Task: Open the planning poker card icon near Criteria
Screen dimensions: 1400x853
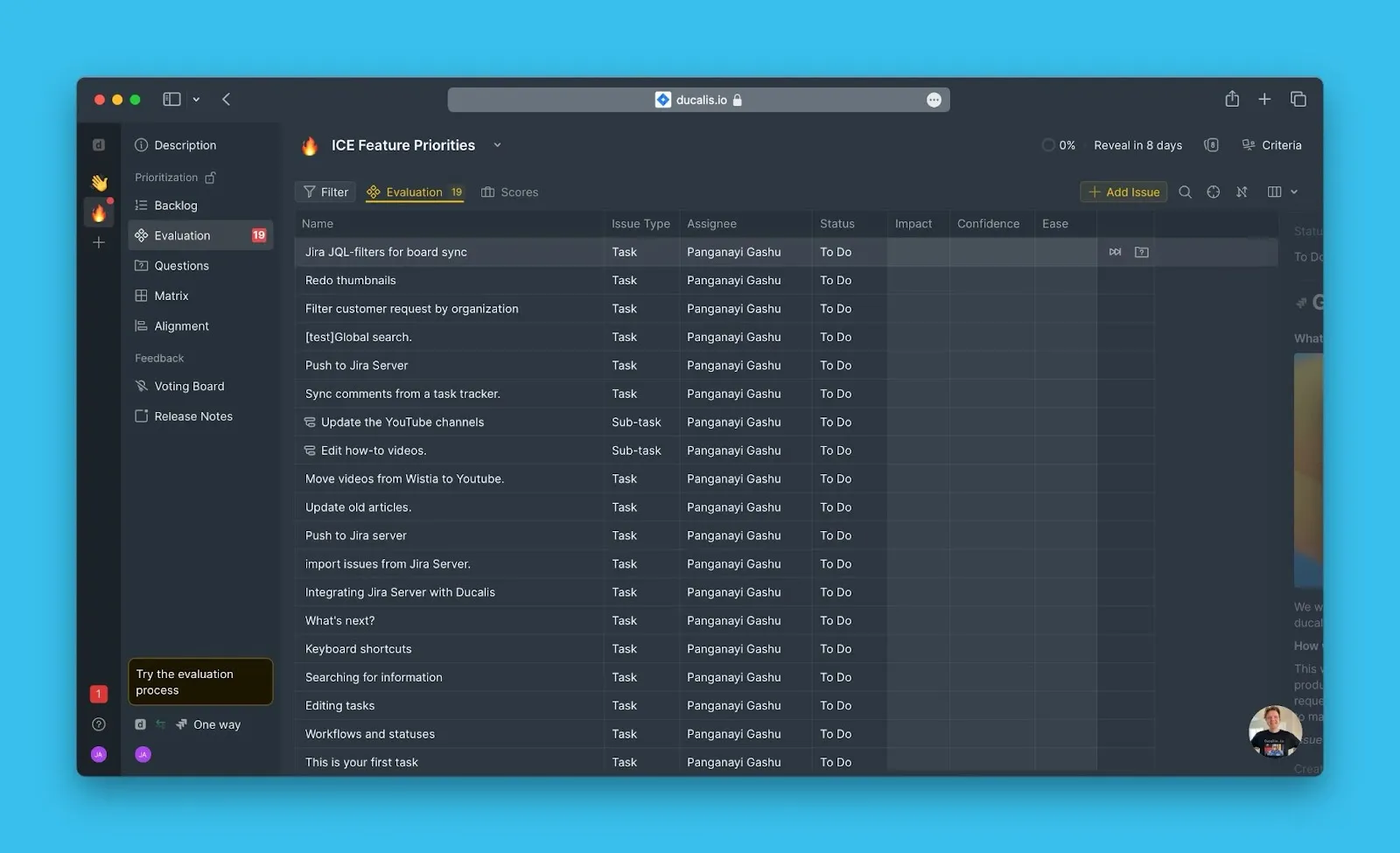Action: tap(1211, 145)
